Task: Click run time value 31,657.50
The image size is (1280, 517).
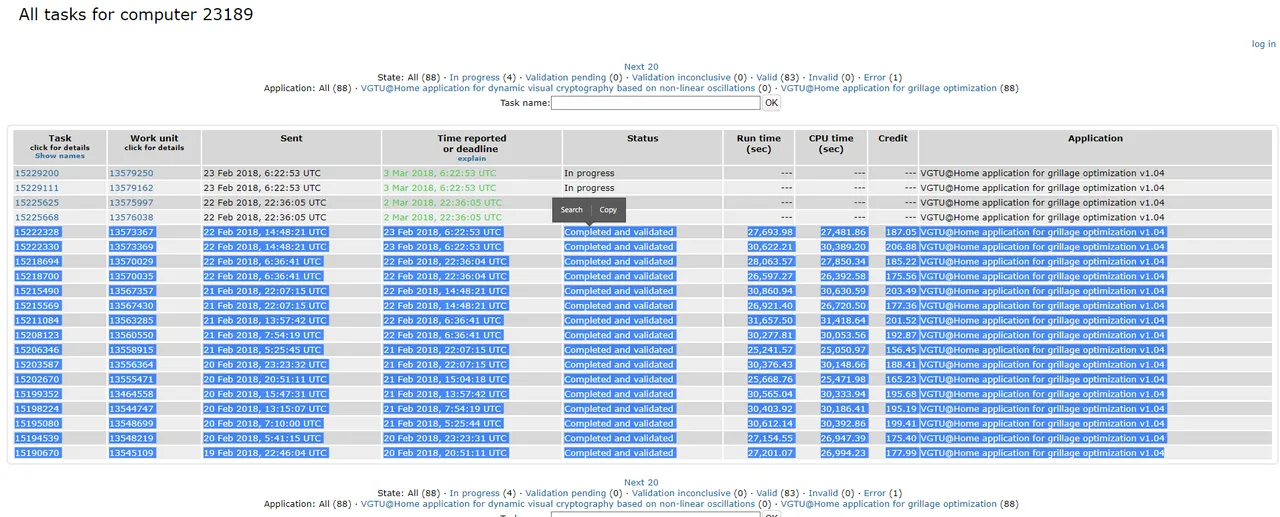Action: (x=770, y=320)
